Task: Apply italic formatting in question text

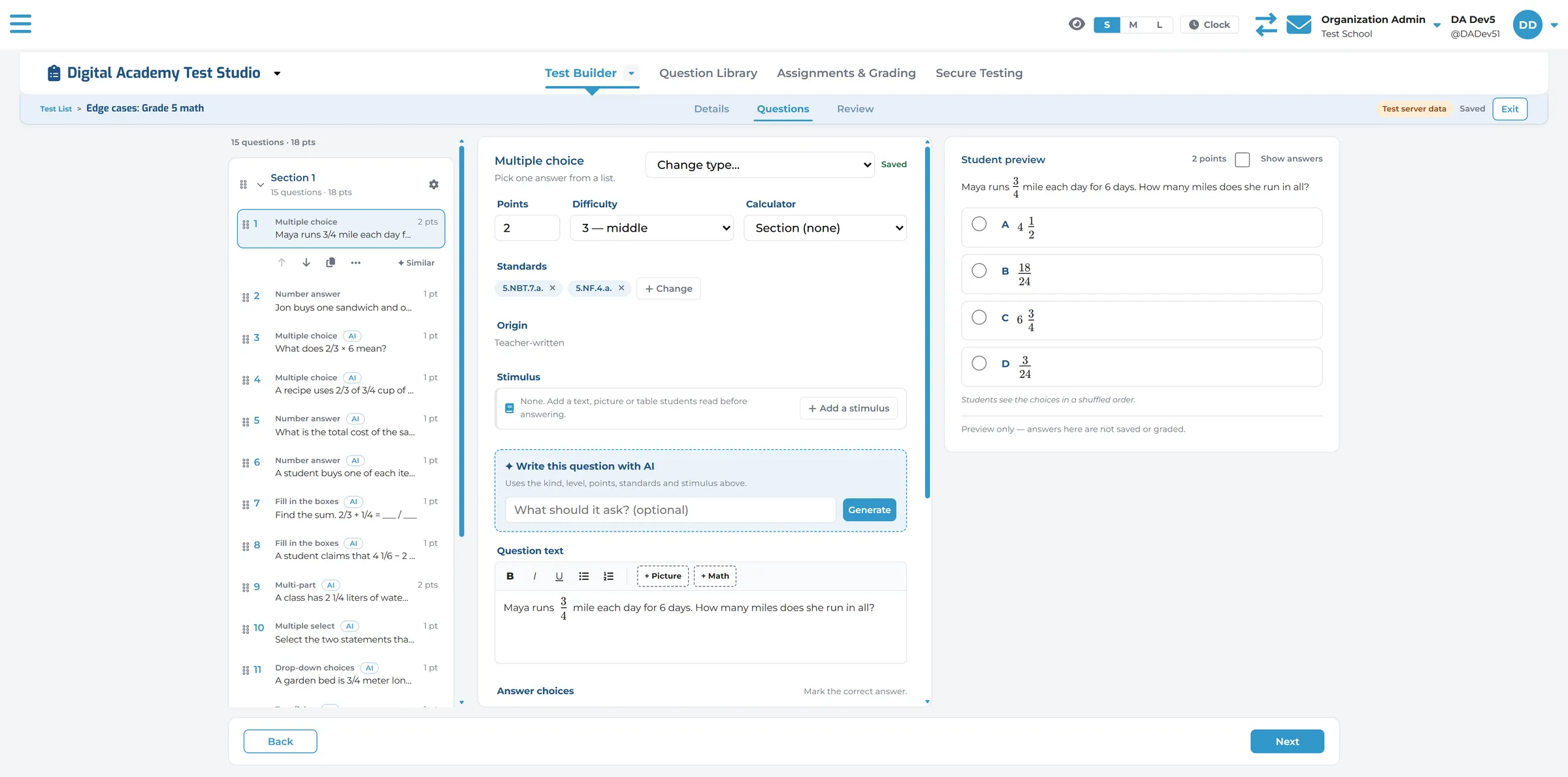Action: point(535,576)
